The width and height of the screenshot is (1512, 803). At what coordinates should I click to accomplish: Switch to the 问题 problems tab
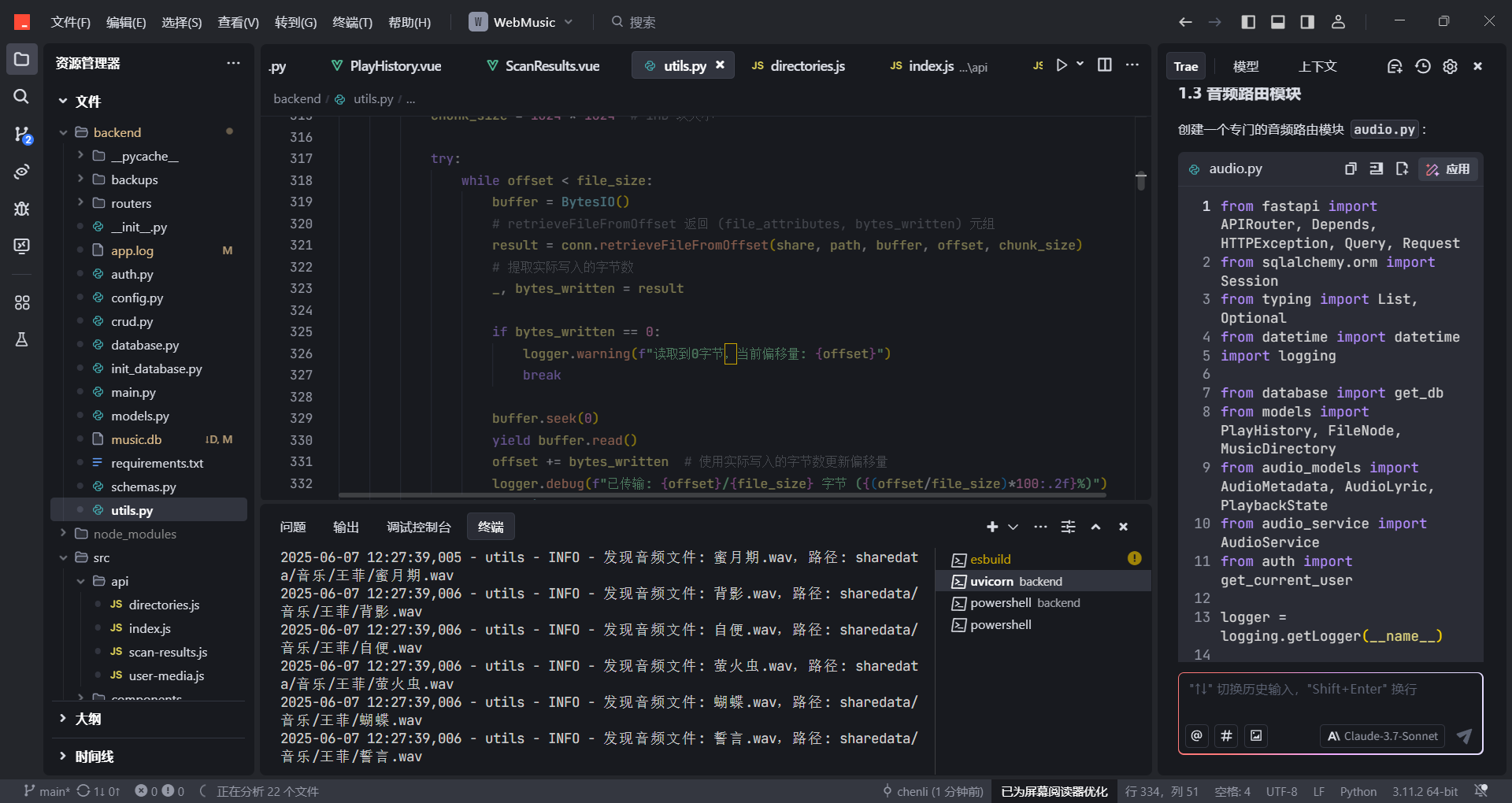point(293,527)
